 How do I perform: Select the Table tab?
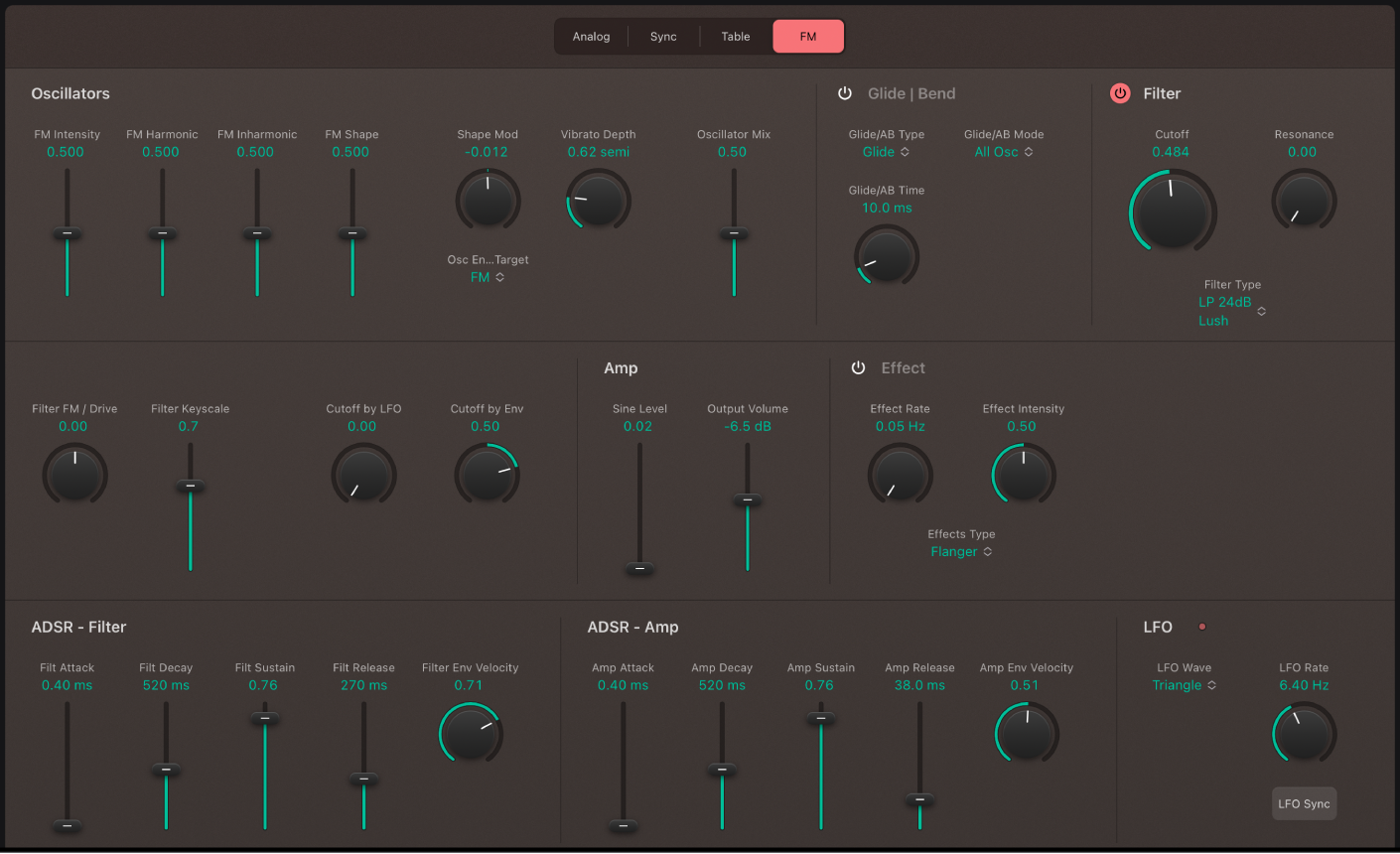(735, 36)
